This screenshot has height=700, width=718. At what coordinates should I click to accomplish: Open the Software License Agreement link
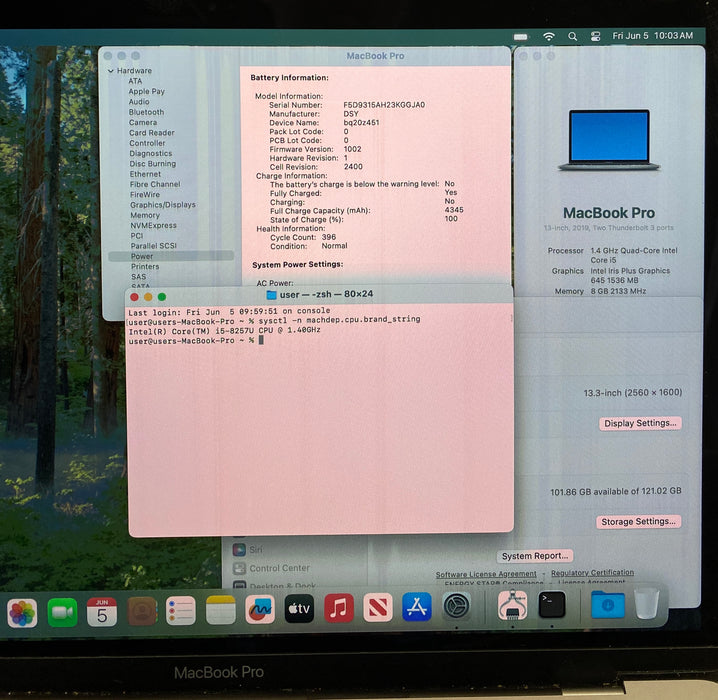pyautogui.click(x=486, y=574)
